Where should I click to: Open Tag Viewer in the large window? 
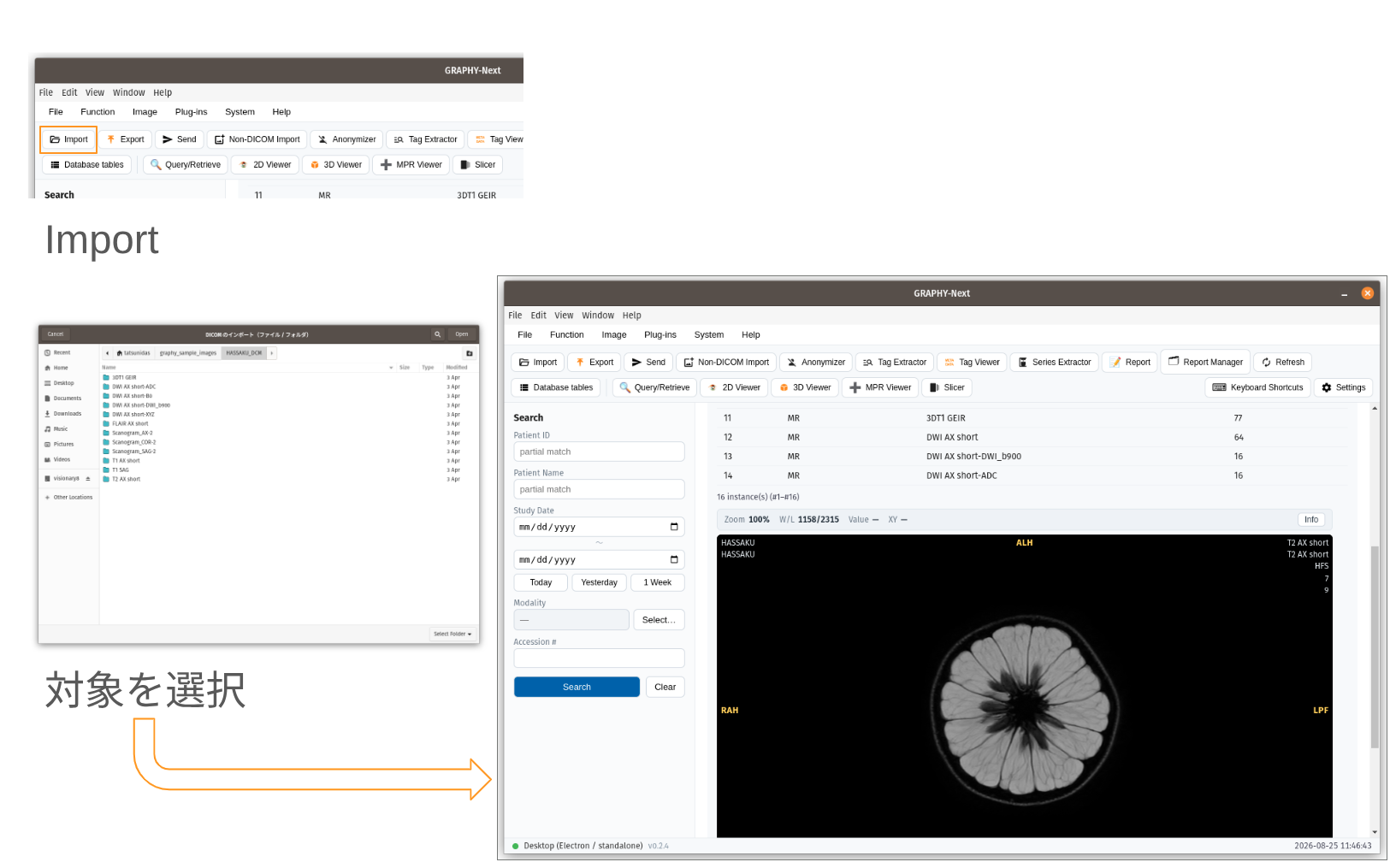[972, 362]
